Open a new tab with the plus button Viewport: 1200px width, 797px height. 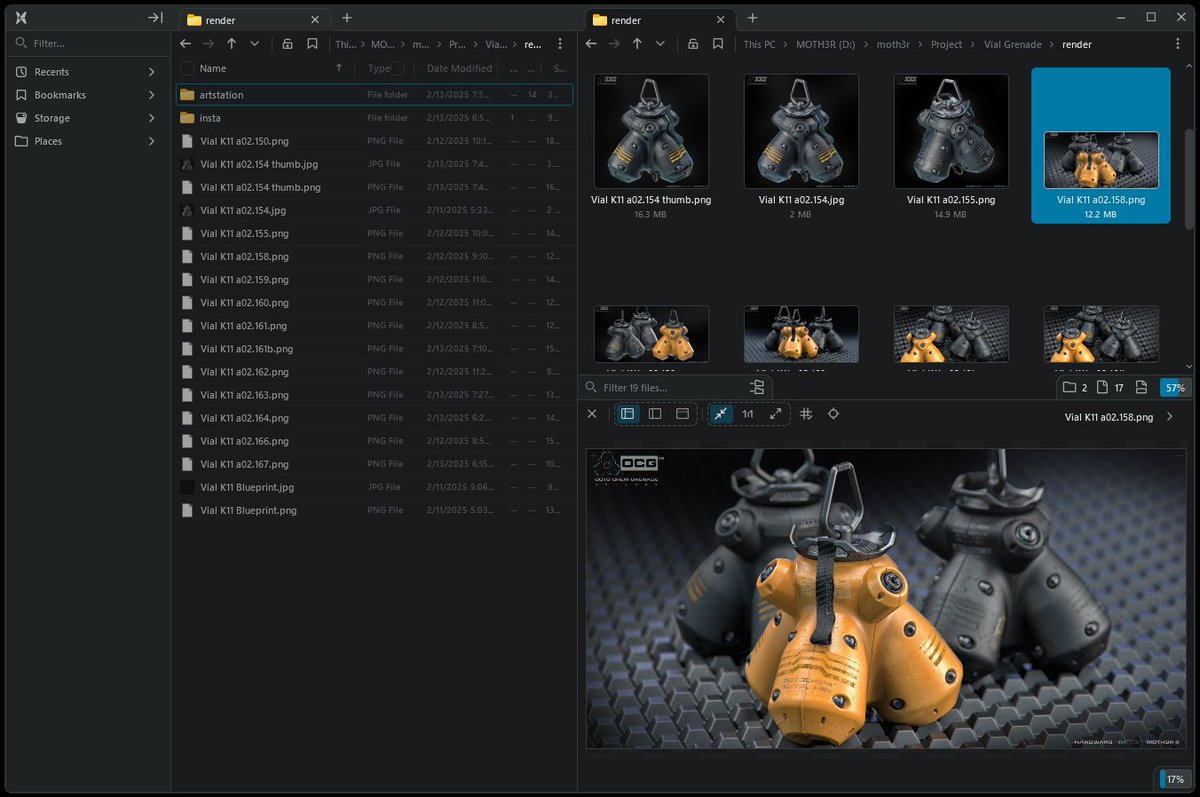tap(346, 18)
